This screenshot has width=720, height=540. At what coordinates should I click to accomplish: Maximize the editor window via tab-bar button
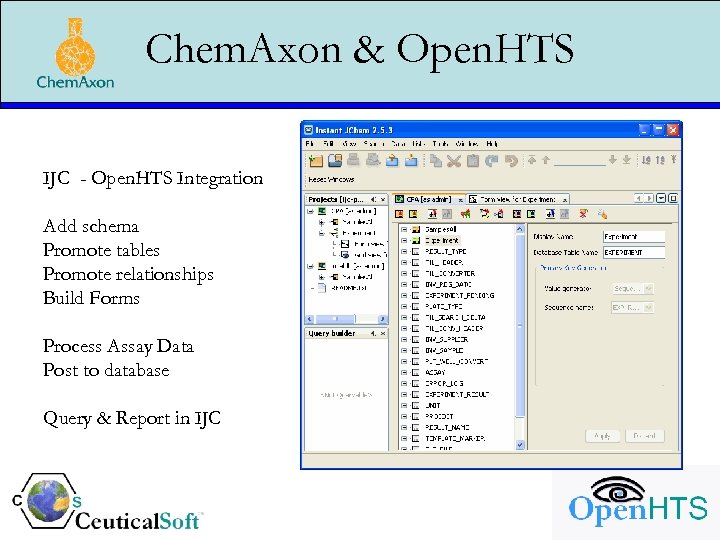[x=673, y=198]
